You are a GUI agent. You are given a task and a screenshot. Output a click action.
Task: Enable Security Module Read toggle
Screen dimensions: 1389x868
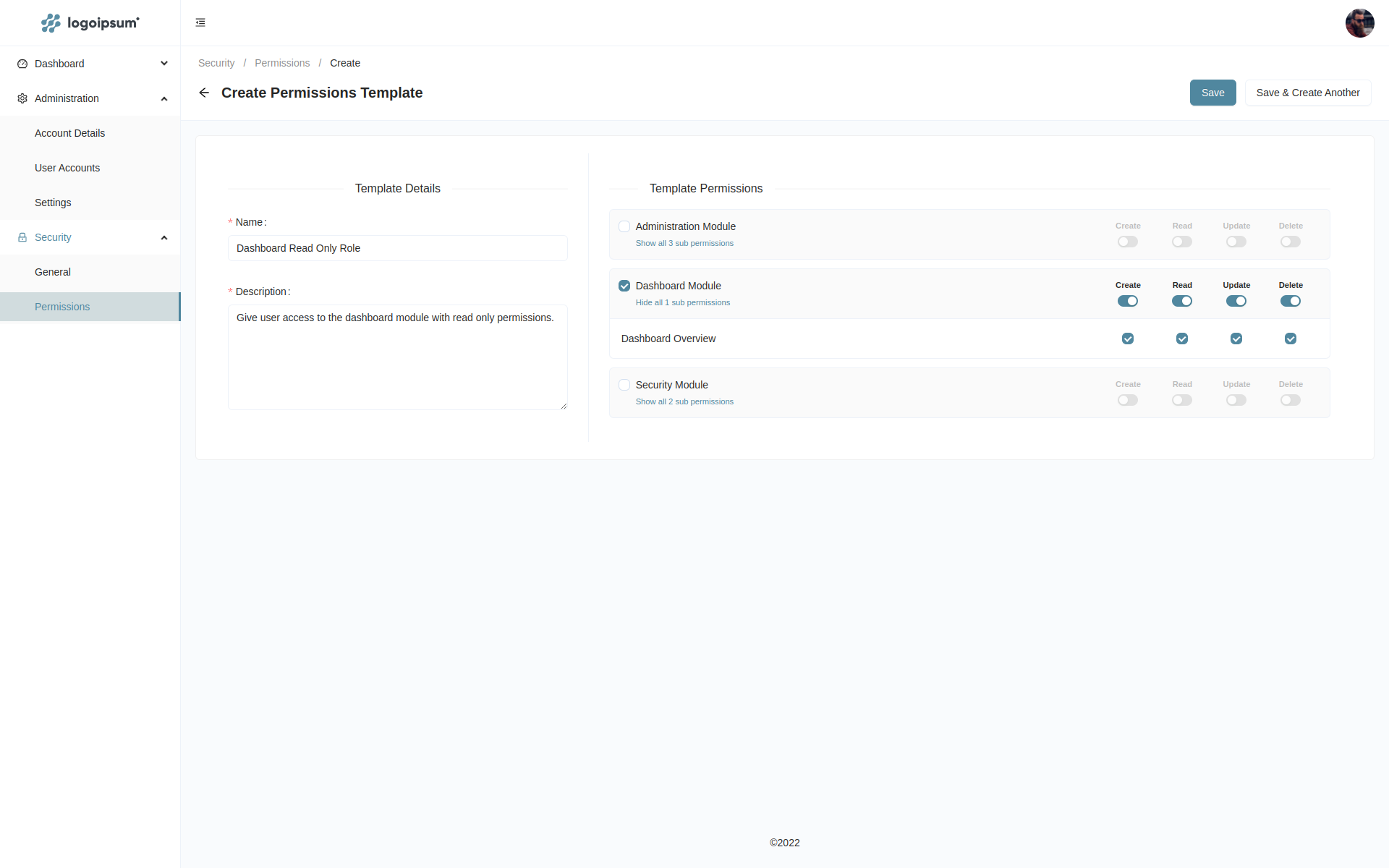click(x=1181, y=400)
